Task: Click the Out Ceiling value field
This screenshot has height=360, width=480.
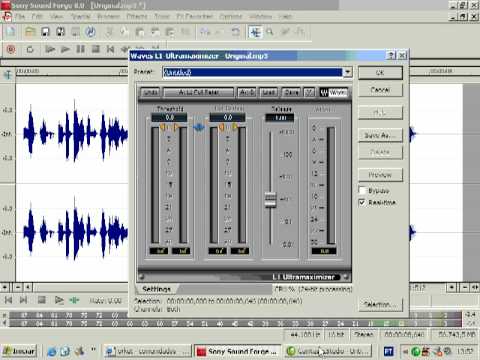Action: pos(228,117)
